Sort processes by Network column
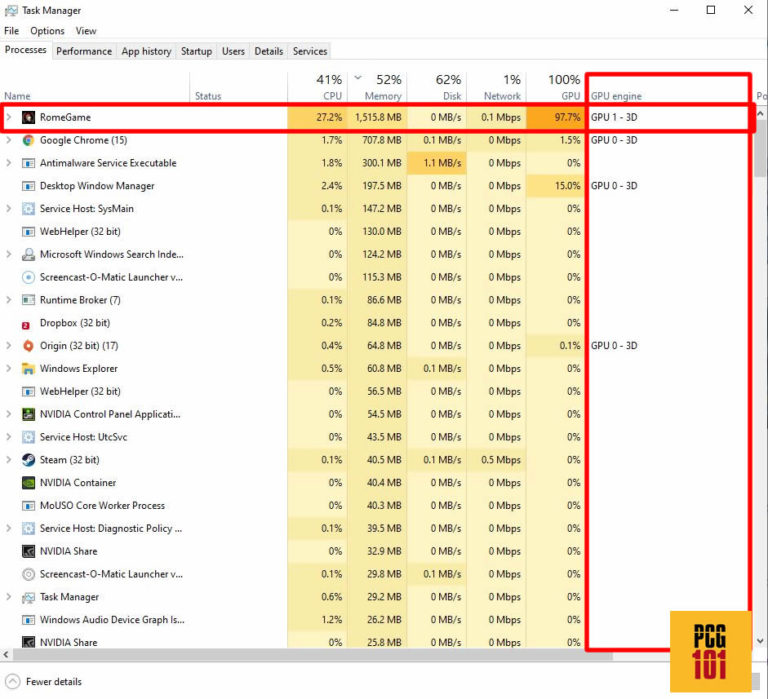Image resolution: width=768 pixels, height=699 pixels. coord(497,87)
